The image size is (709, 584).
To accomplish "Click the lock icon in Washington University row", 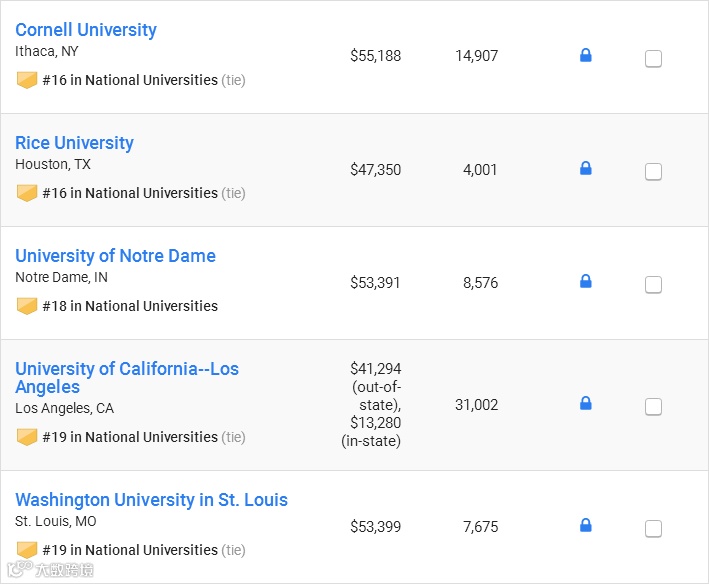I will pyautogui.click(x=586, y=525).
